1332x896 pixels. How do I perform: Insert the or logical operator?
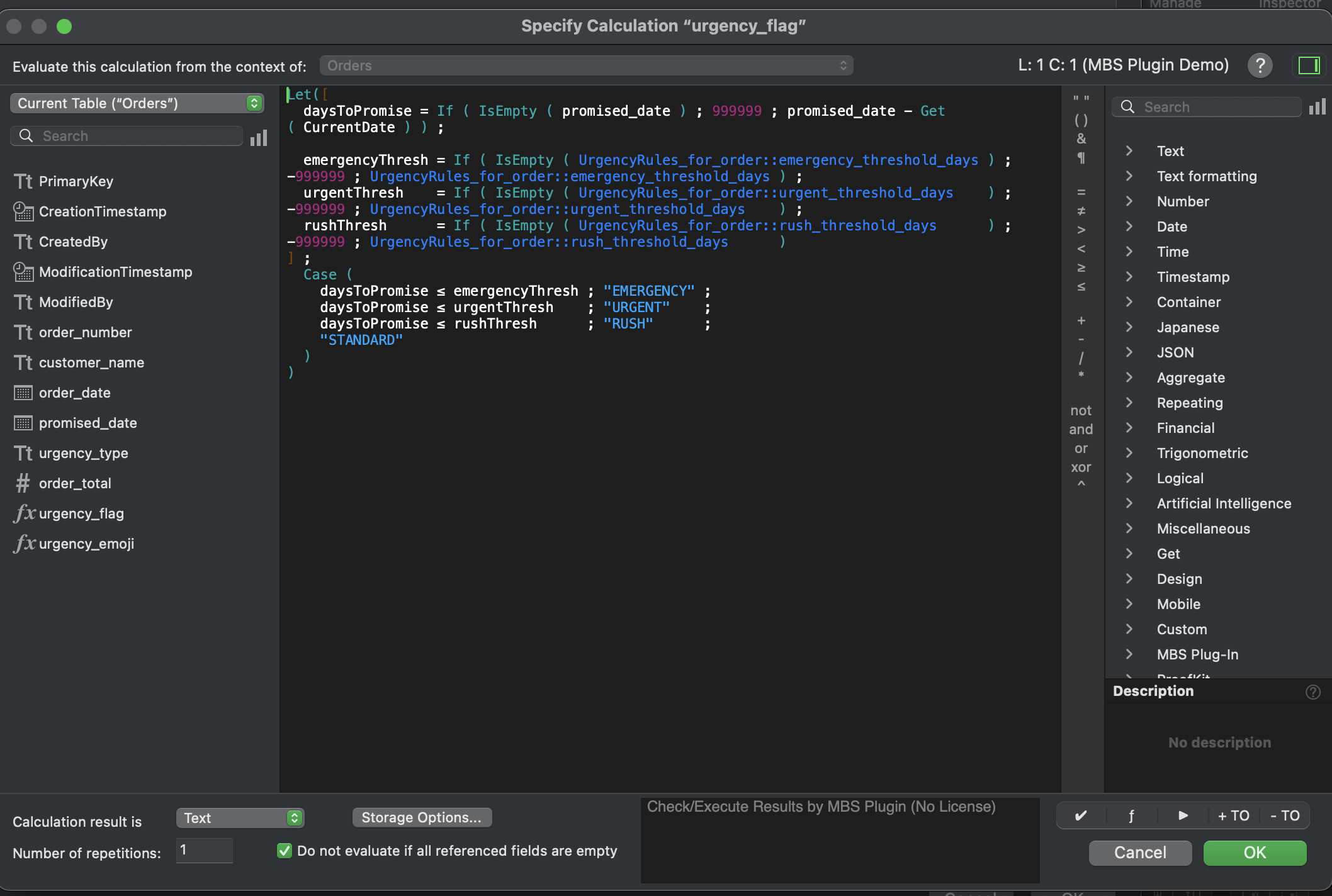click(x=1081, y=448)
